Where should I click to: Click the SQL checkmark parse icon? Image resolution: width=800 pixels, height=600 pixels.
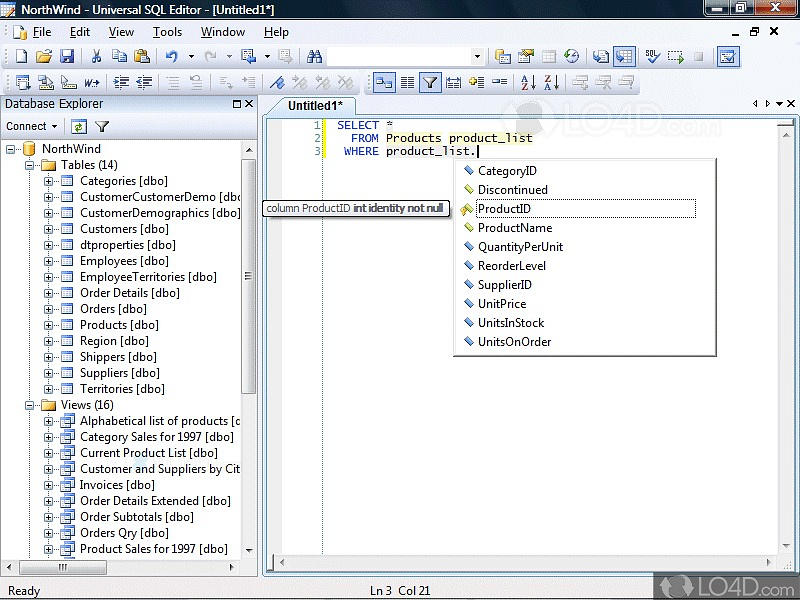point(651,57)
